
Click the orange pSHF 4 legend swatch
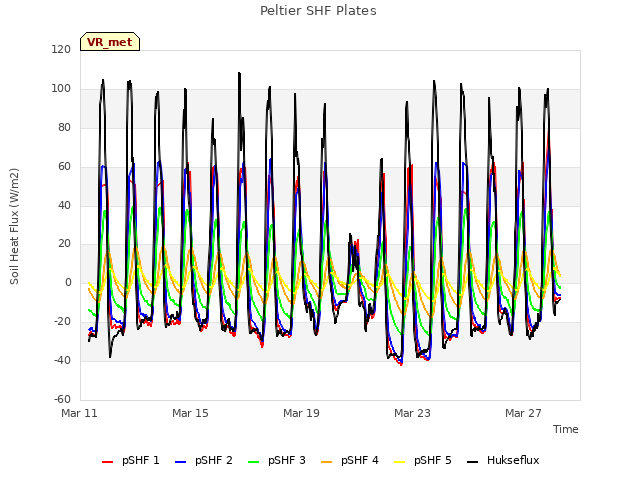click(327, 462)
